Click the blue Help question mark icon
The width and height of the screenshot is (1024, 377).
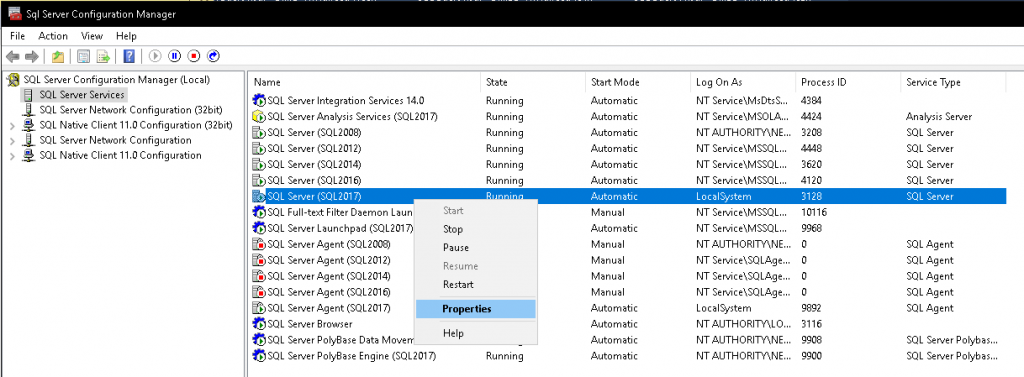coord(129,57)
